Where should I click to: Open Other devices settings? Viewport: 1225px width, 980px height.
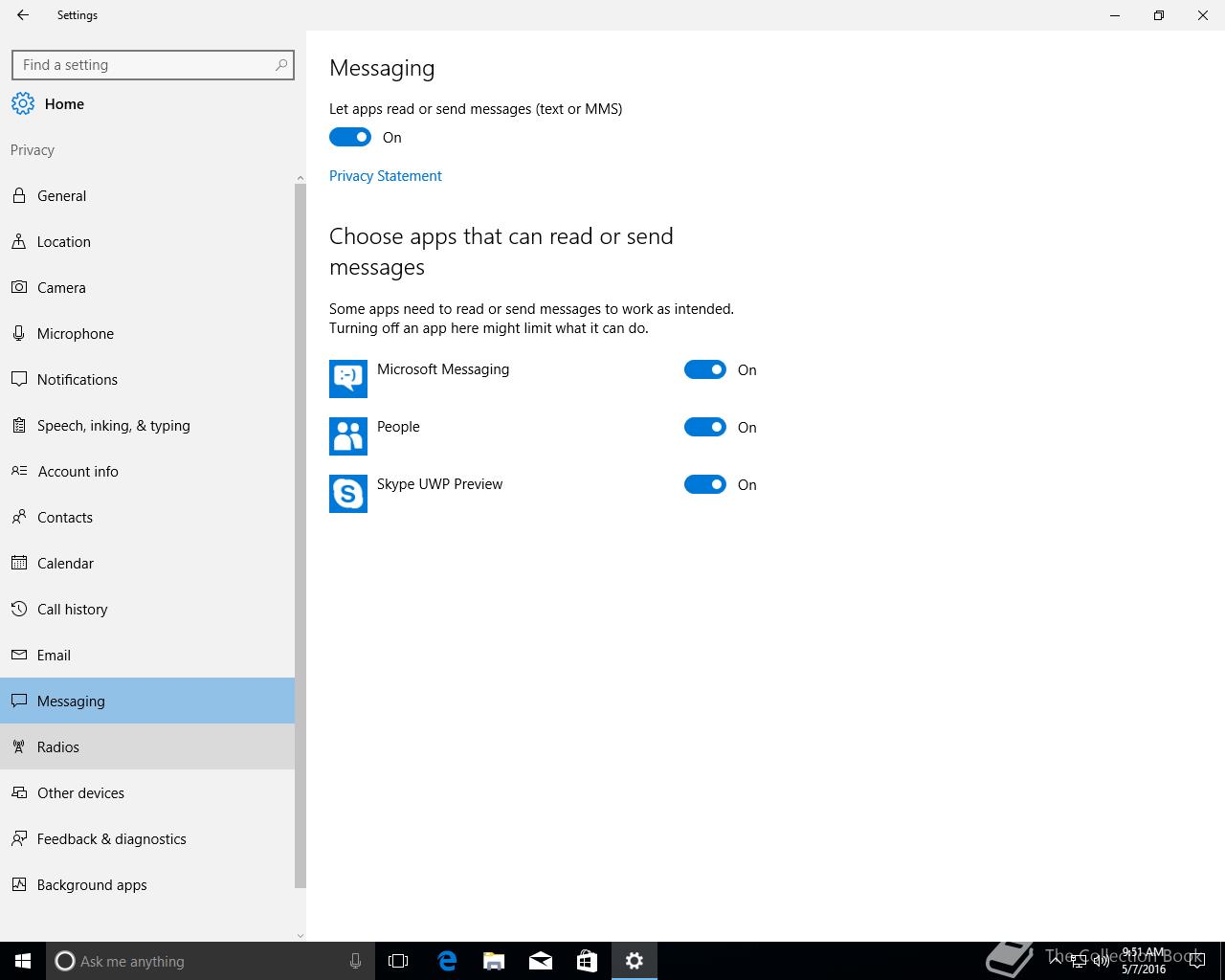[147, 792]
